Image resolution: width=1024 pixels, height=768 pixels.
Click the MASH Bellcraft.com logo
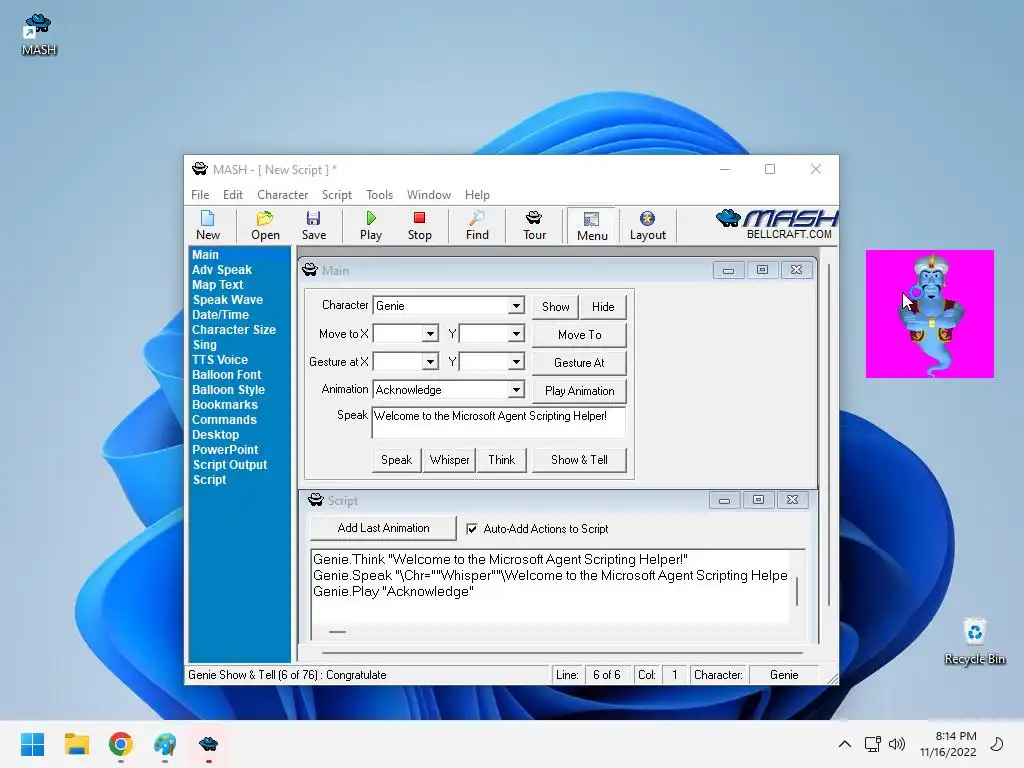coord(777,224)
